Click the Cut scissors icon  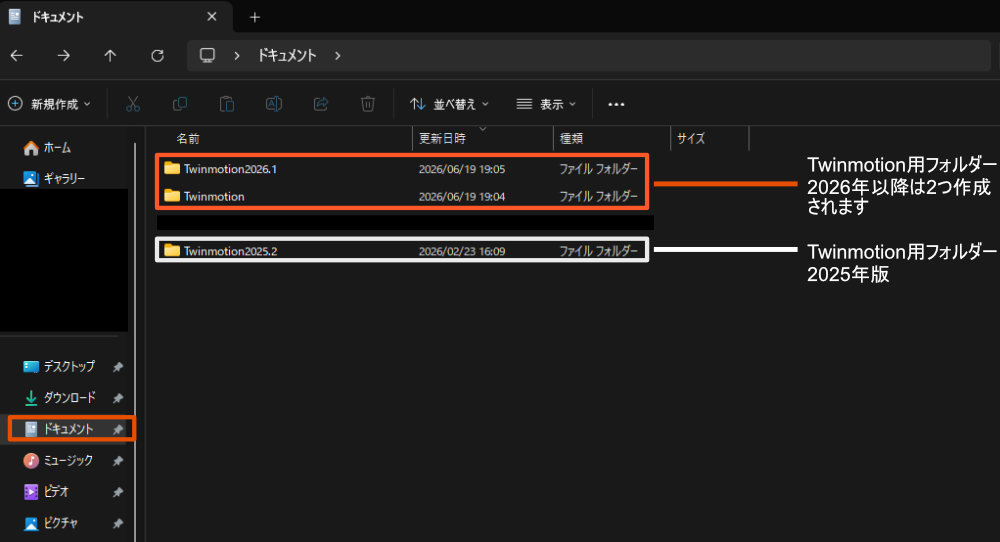tap(133, 104)
